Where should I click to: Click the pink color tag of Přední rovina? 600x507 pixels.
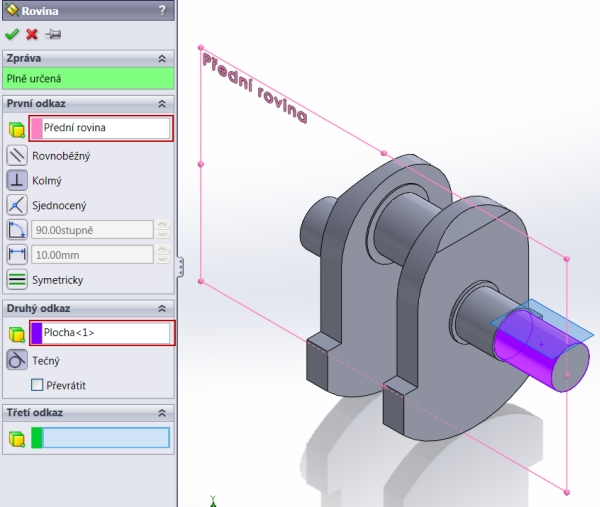(x=37, y=128)
